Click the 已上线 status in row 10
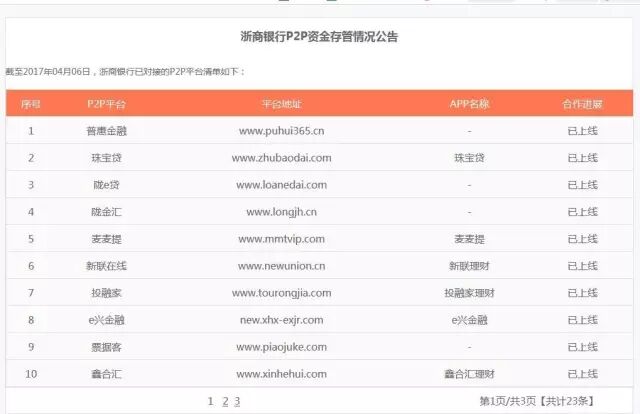 point(582,374)
